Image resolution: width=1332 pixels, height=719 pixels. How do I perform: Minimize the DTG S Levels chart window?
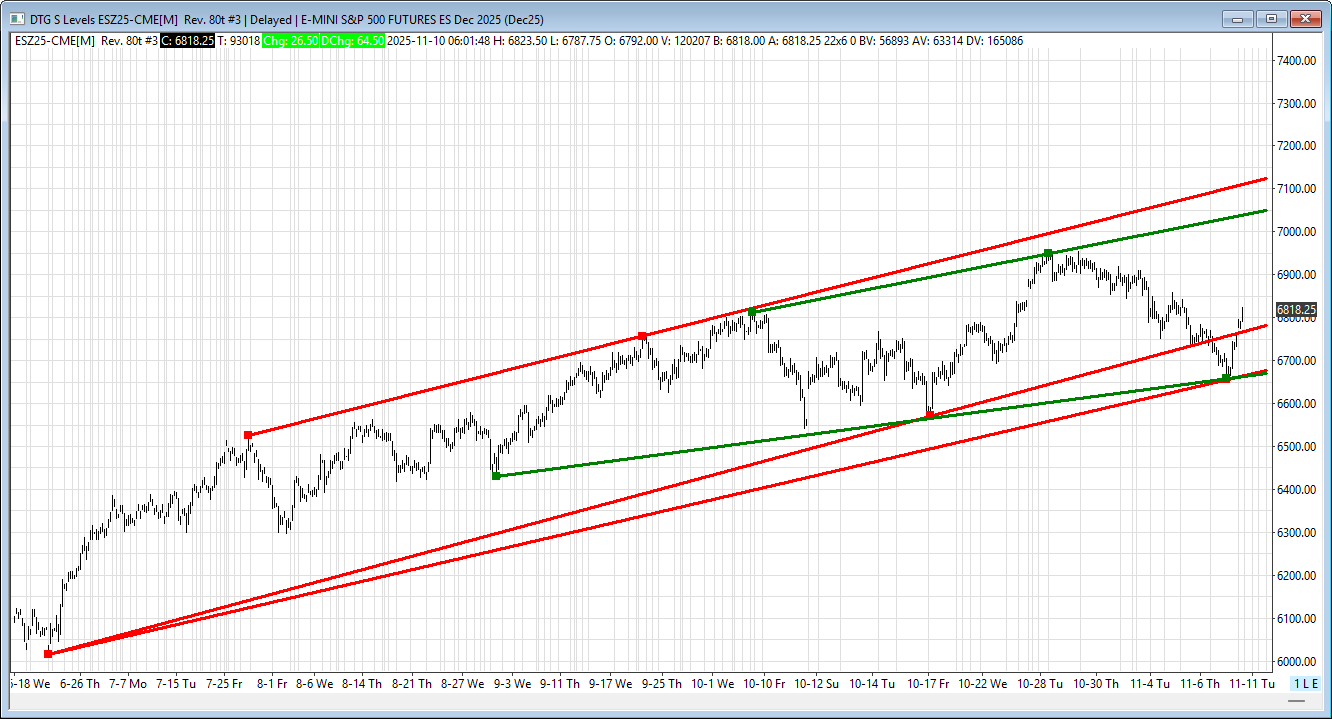tap(1238, 18)
